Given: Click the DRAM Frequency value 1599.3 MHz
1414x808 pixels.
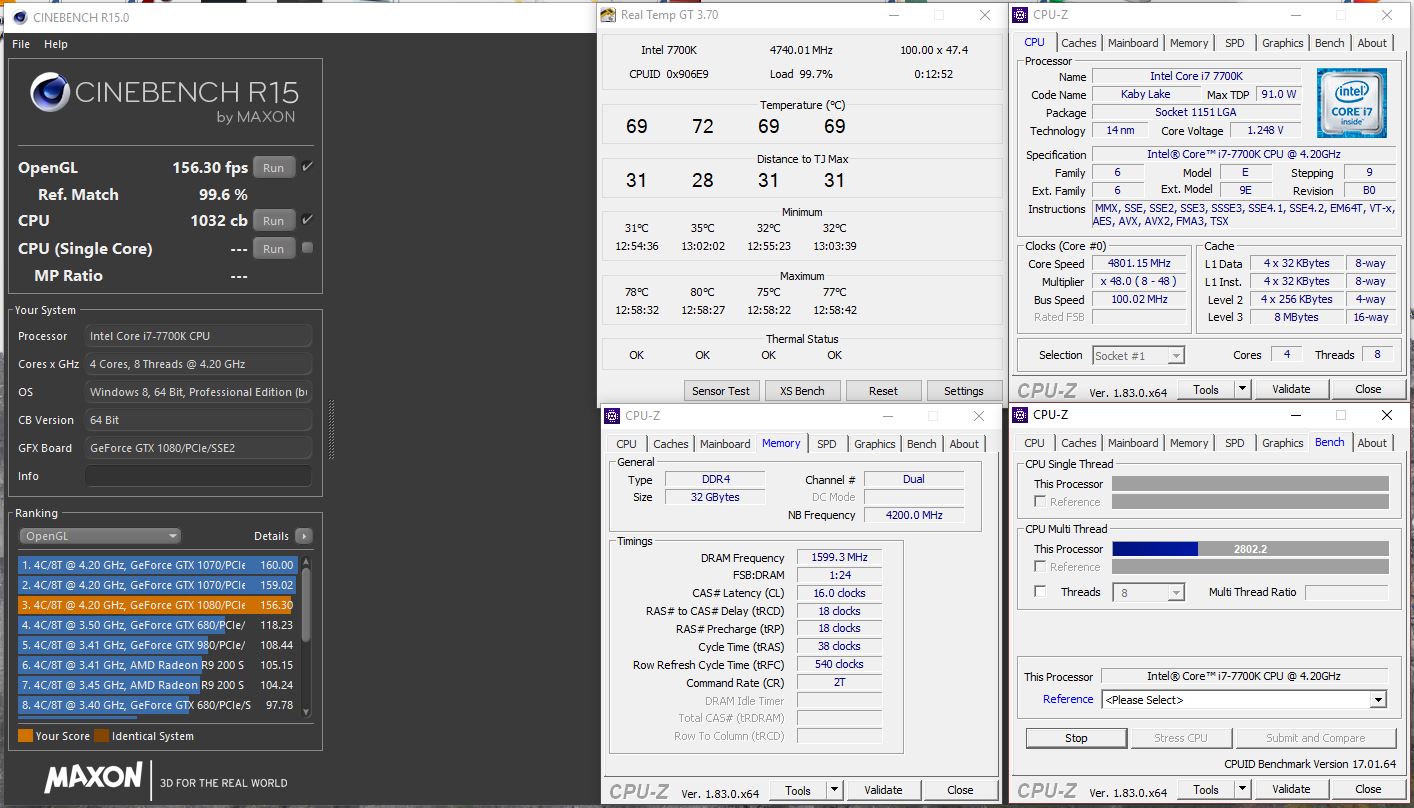Looking at the screenshot, I should [839, 557].
